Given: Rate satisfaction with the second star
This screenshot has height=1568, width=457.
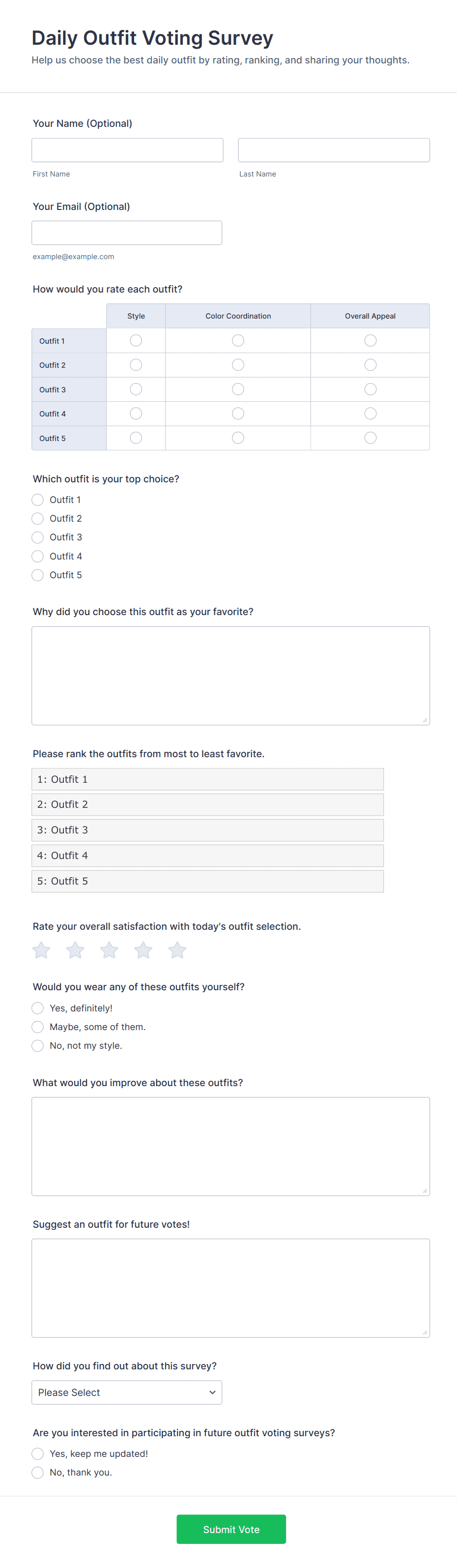Looking at the screenshot, I should pyautogui.click(x=76, y=950).
